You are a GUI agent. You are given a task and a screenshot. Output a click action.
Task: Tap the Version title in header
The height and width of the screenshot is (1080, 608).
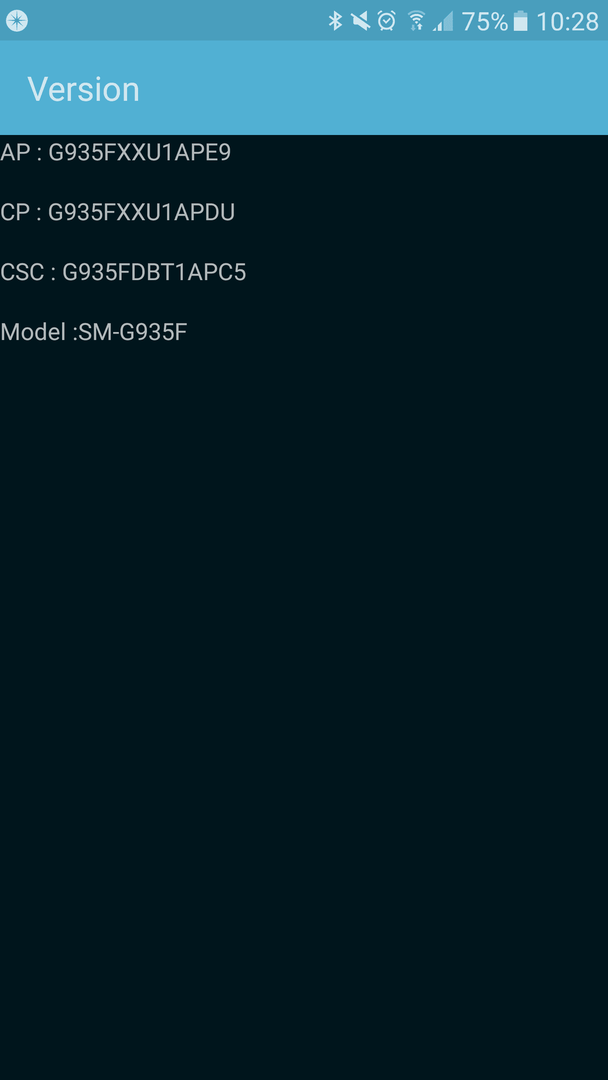pyautogui.click(x=83, y=90)
